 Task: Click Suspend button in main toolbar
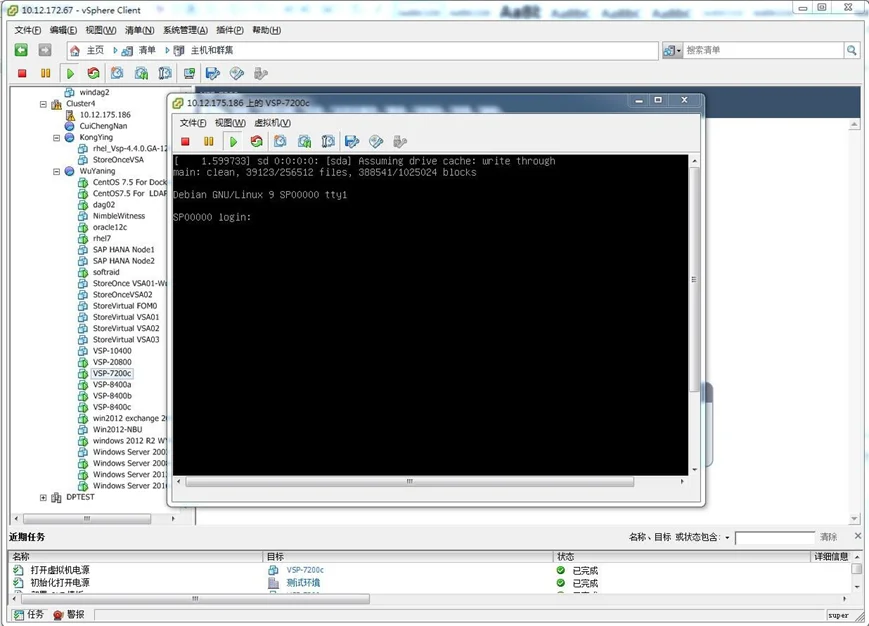click(x=45, y=73)
